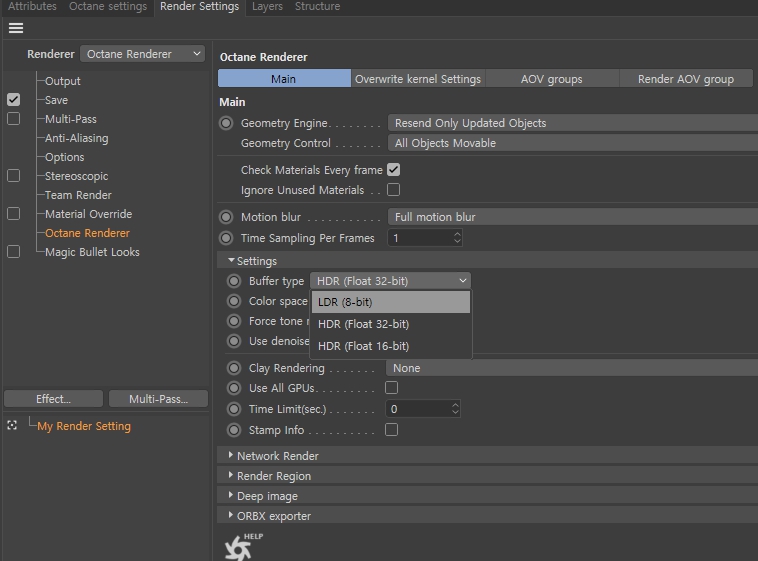Click the Clay Rendering animation dot
Screen dimensions: 758x561
pos(234,368)
